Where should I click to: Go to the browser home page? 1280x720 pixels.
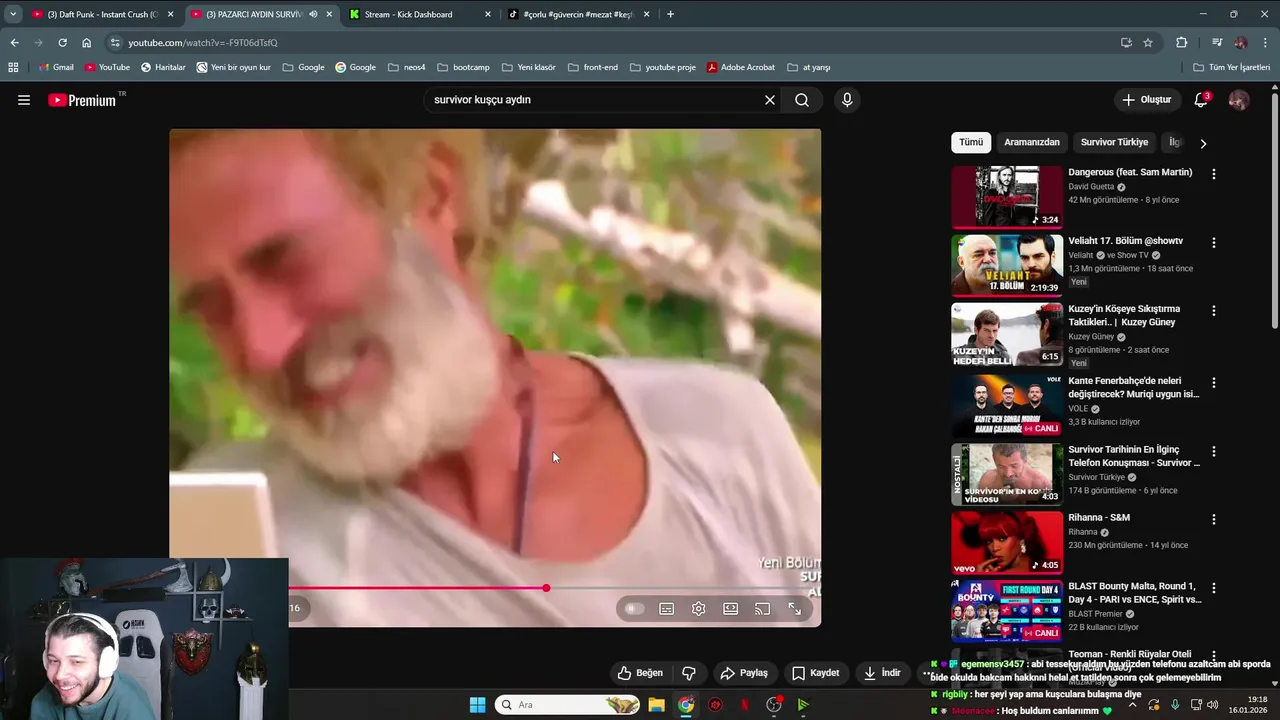pyautogui.click(x=86, y=43)
